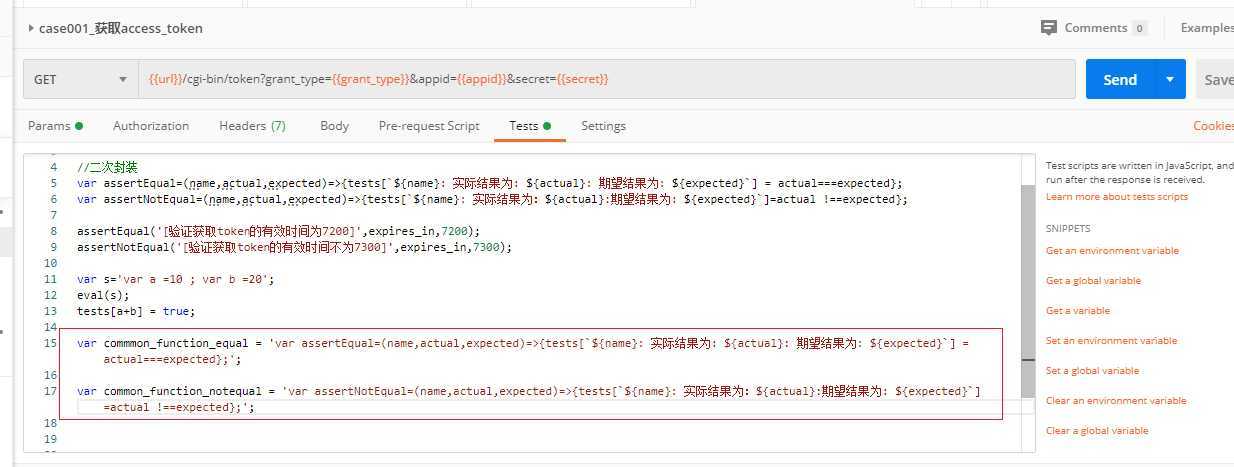This screenshot has width=1234, height=467.
Task: Click the SNIPPETS heading
Action: pos(1068,229)
